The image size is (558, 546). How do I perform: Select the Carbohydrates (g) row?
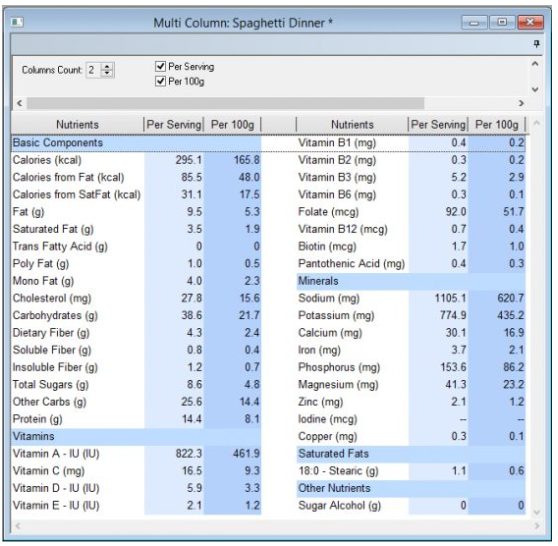click(x=136, y=315)
